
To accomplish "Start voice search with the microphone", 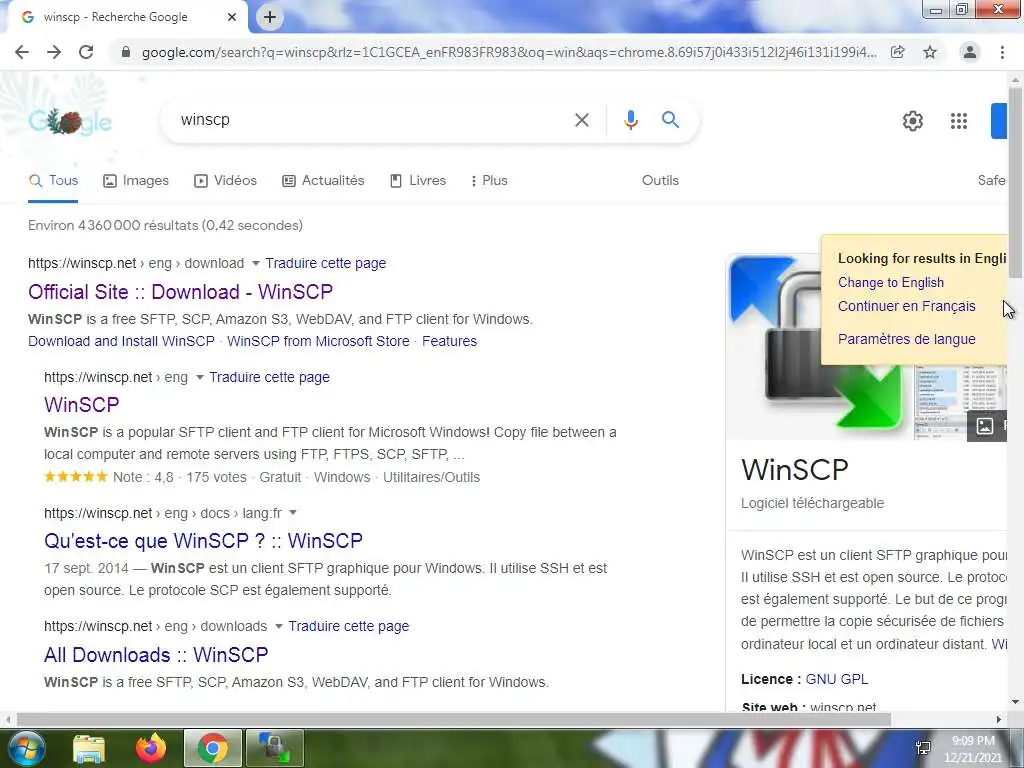I will 631,120.
